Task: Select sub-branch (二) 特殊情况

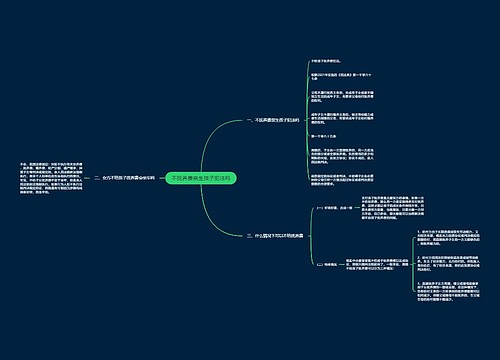Action: pos(327,265)
